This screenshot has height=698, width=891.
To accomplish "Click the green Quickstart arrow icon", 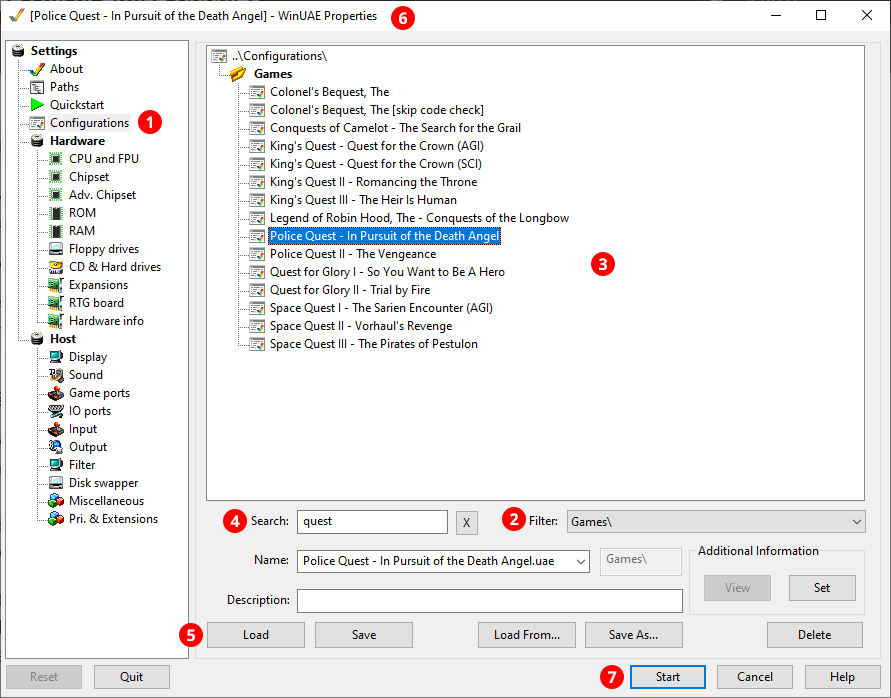I will (37, 105).
